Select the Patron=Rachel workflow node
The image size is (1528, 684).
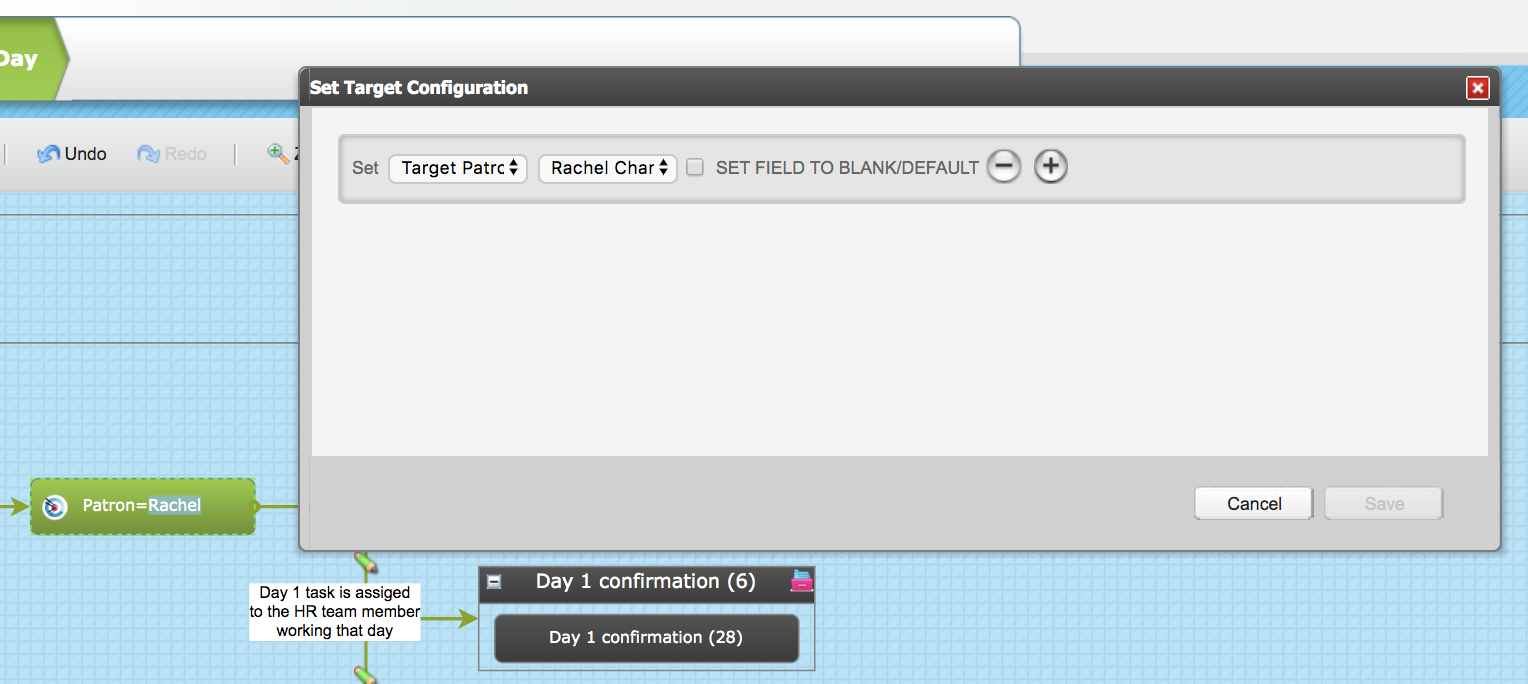[x=143, y=506]
